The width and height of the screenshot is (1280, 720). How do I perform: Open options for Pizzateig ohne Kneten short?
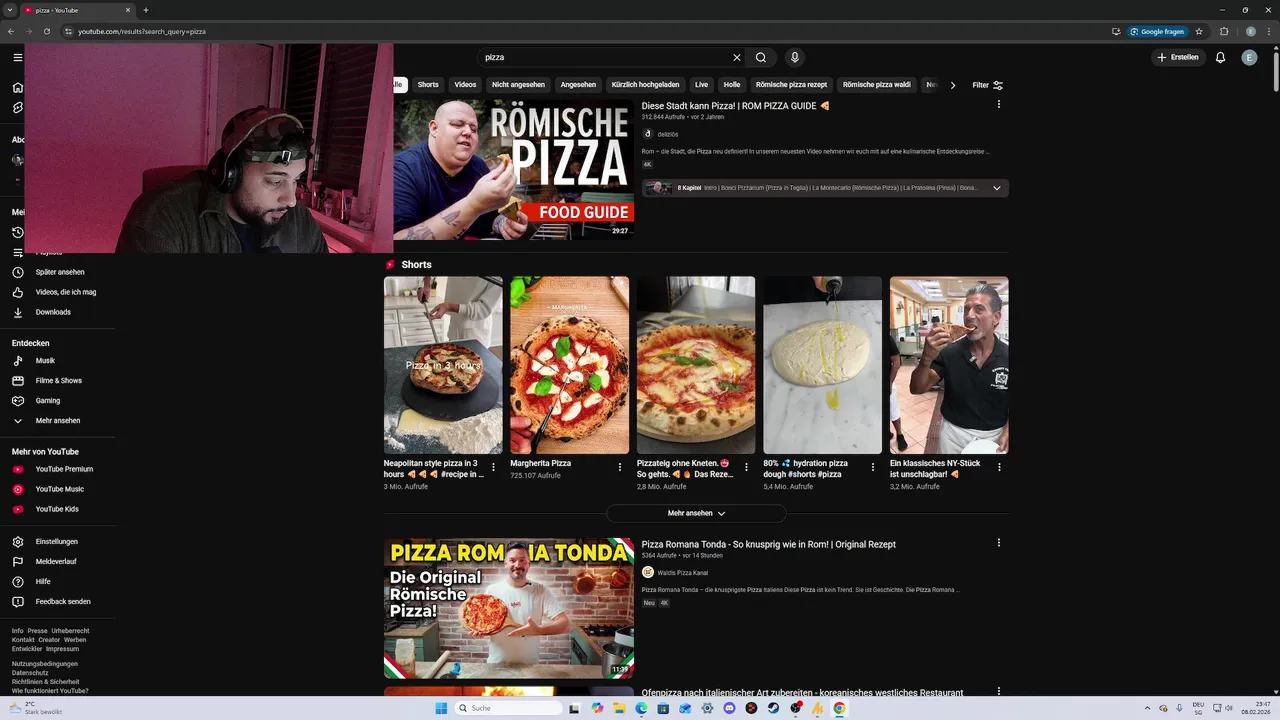(x=746, y=467)
